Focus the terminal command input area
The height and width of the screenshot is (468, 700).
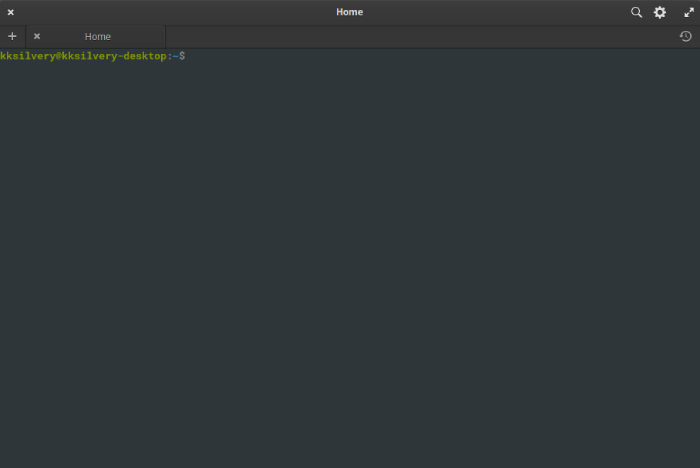tap(350, 258)
